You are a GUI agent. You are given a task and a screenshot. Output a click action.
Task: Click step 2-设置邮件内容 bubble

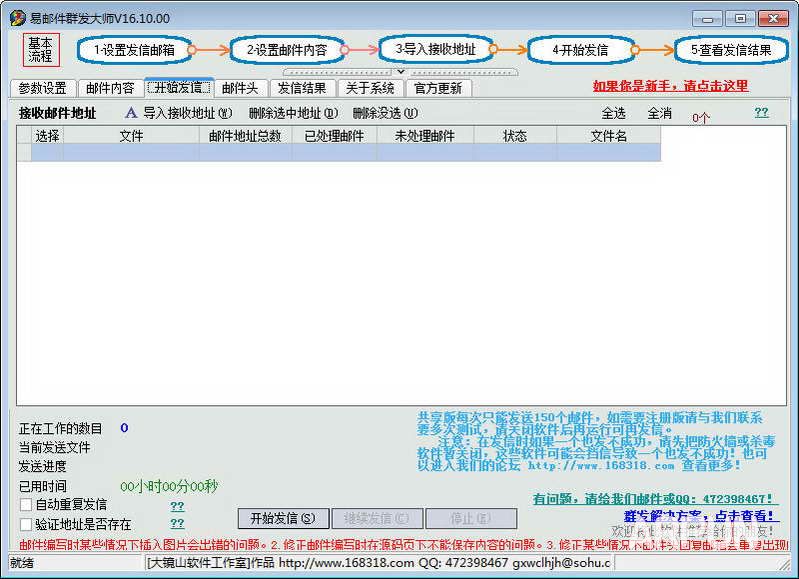tap(287, 50)
